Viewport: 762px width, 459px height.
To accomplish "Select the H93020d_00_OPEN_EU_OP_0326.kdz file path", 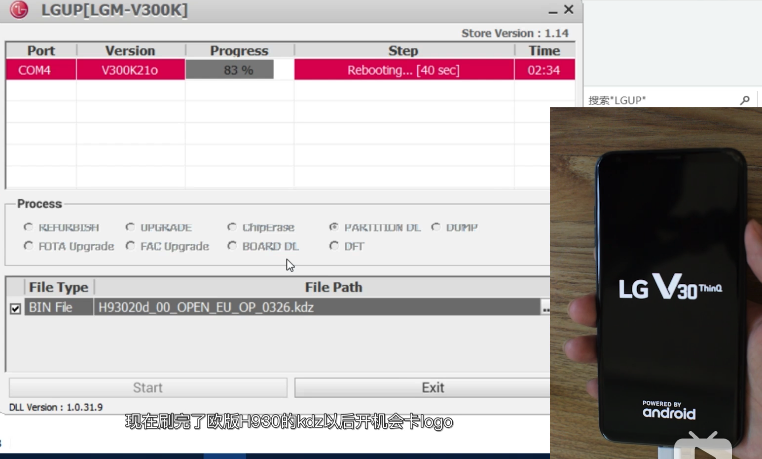I will click(317, 307).
